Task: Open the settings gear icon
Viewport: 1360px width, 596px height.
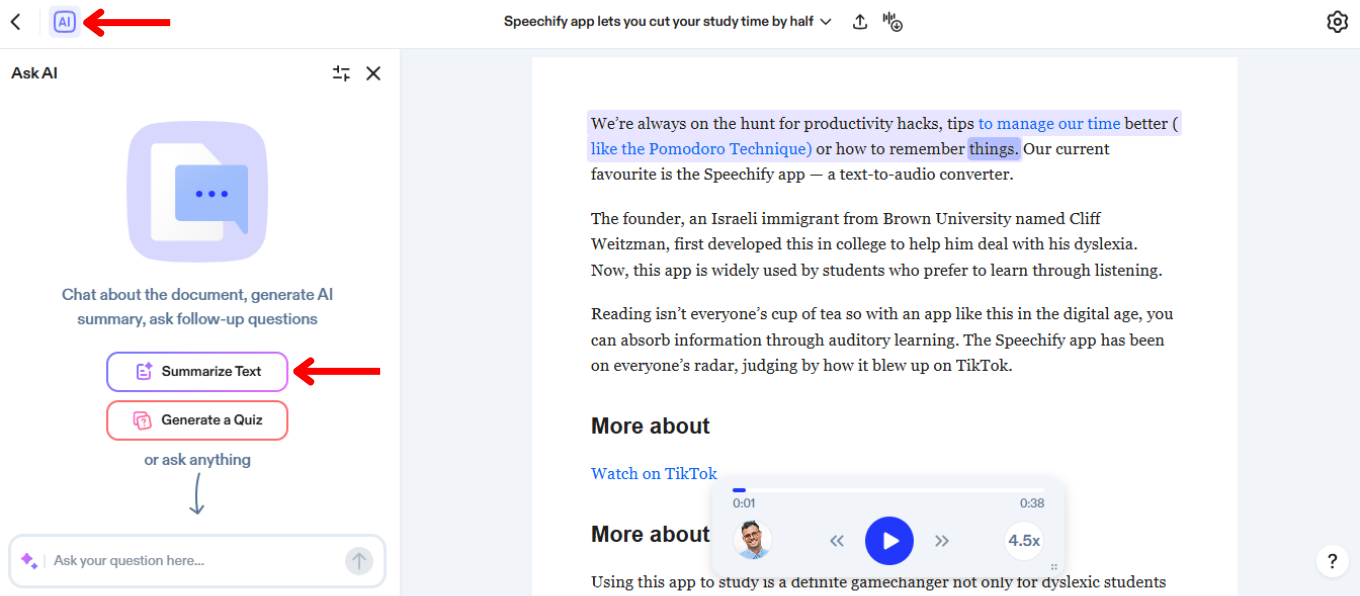Action: tap(1337, 22)
